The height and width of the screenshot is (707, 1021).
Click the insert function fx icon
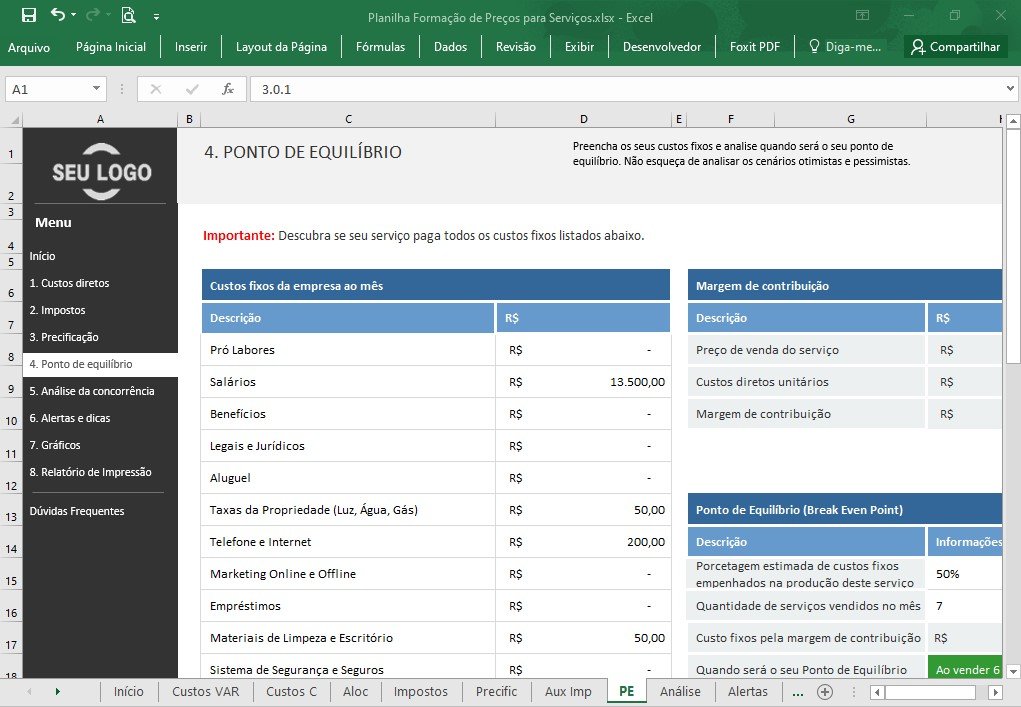point(227,89)
